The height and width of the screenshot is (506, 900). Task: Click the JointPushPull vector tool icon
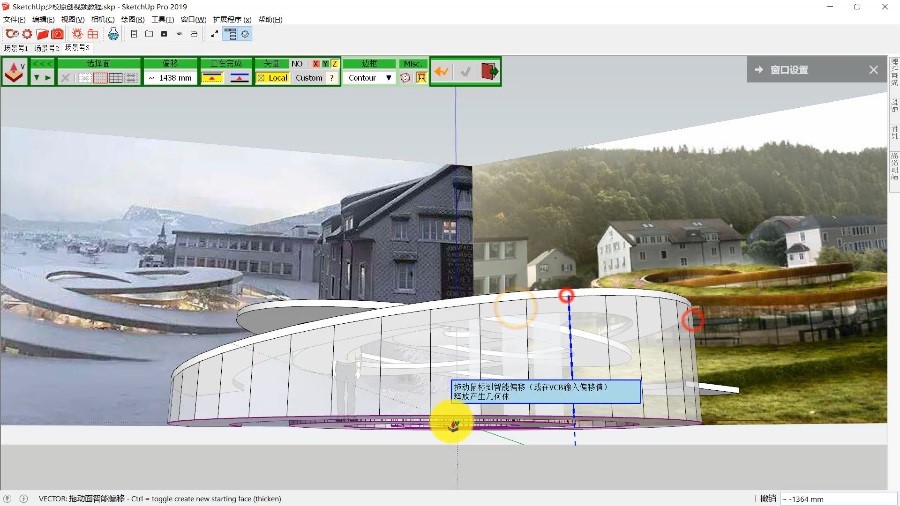pyautogui.click(x=14, y=72)
